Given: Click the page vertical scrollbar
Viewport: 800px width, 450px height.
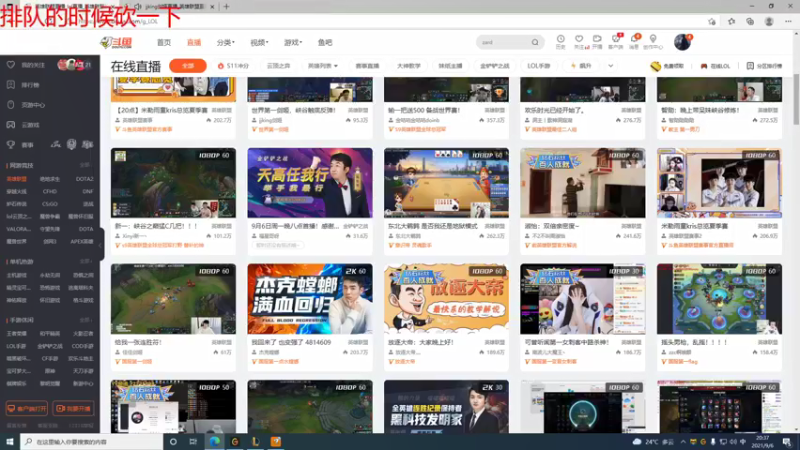Looking at the screenshot, I should pos(796,99).
